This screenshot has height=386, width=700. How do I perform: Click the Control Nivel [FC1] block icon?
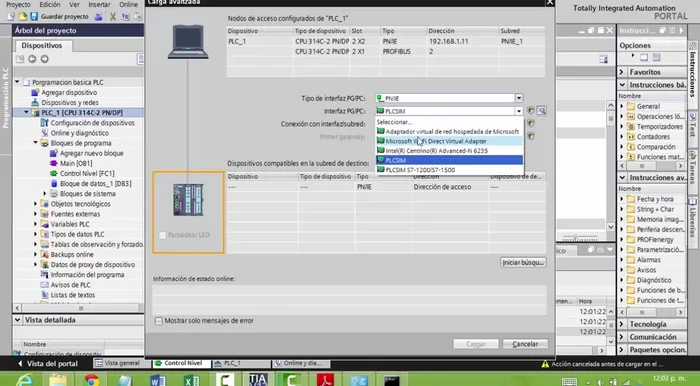54,174
